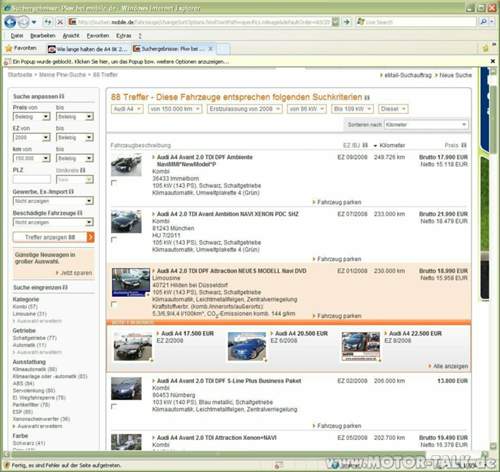
Task: Click the search magnifier icon
Action: click(x=483, y=22)
